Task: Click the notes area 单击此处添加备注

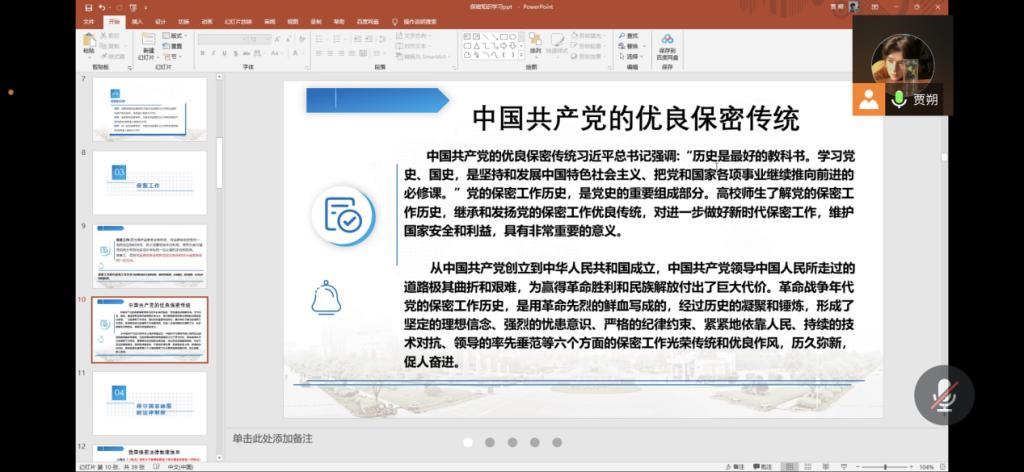Action: tap(272, 438)
